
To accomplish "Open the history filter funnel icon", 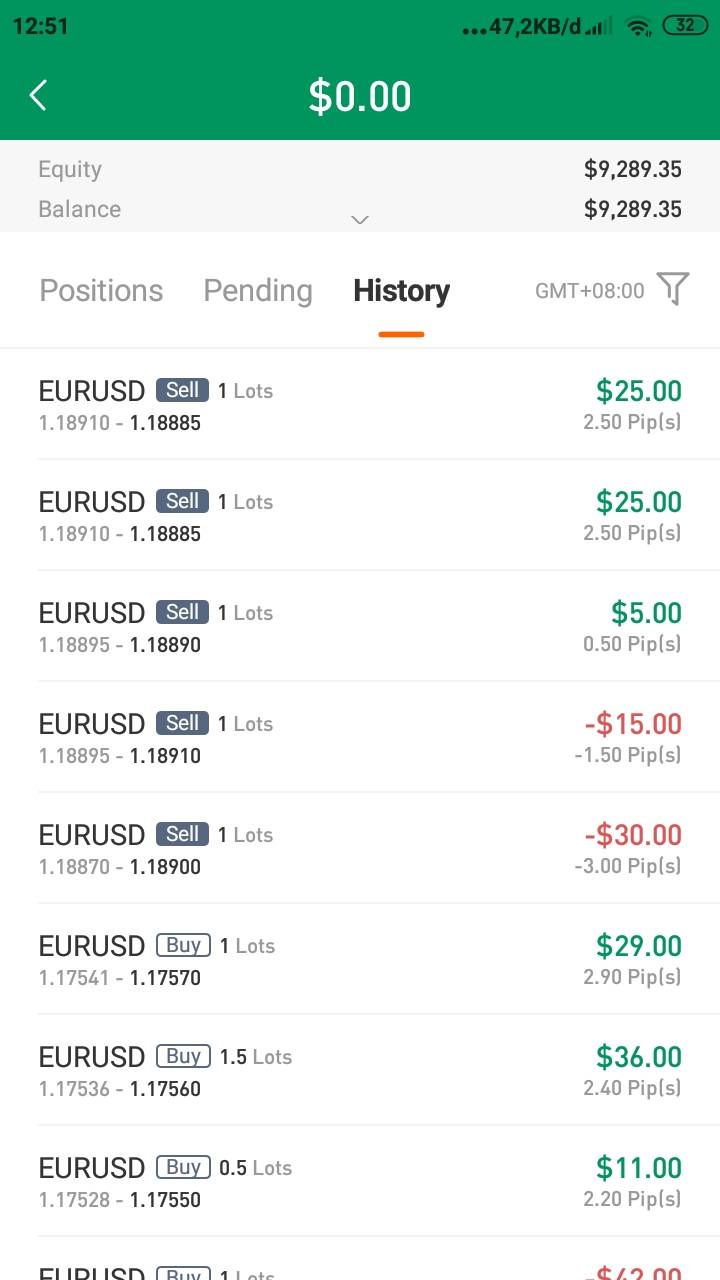I will pos(673,289).
